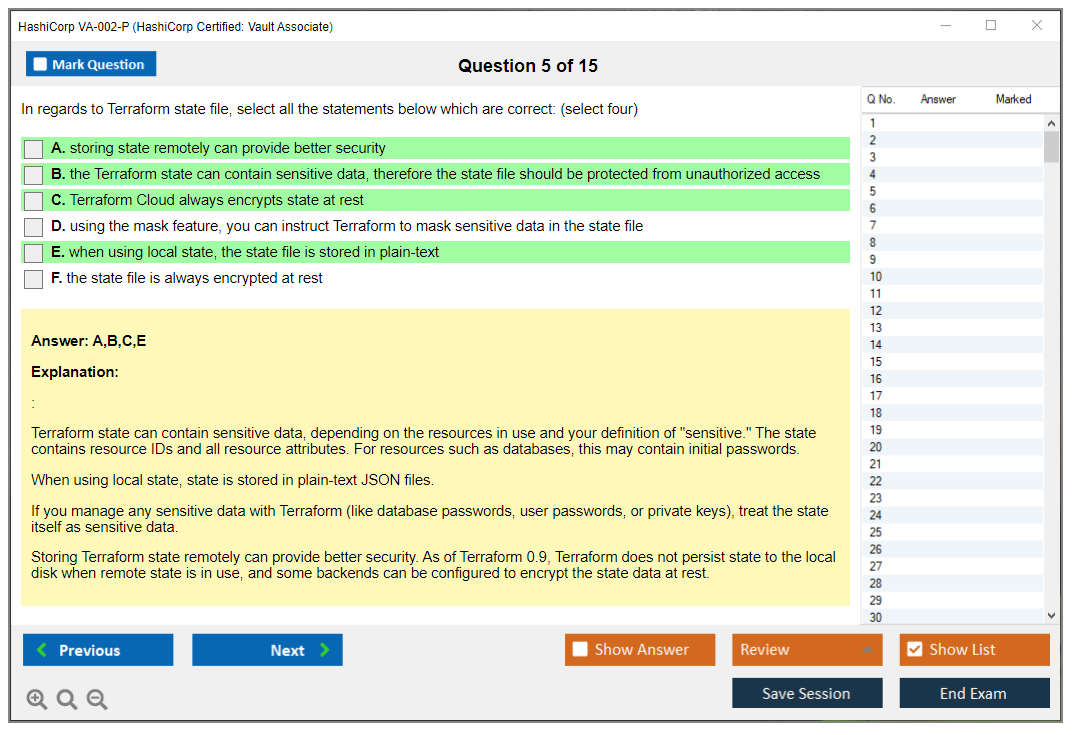Minimize the exam window
The height and width of the screenshot is (735, 1075).
tap(945, 26)
